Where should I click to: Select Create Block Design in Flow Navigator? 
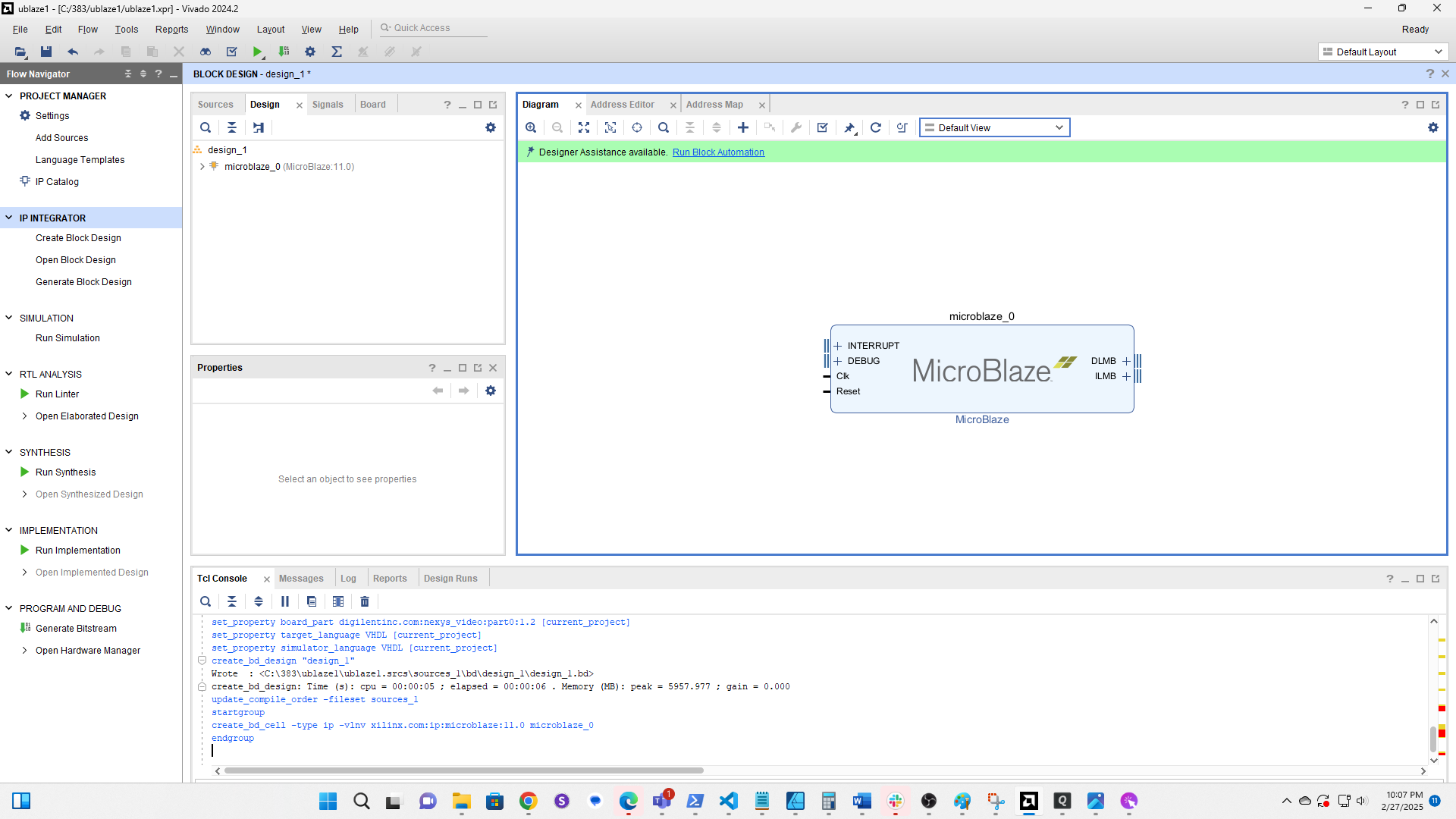tap(78, 237)
